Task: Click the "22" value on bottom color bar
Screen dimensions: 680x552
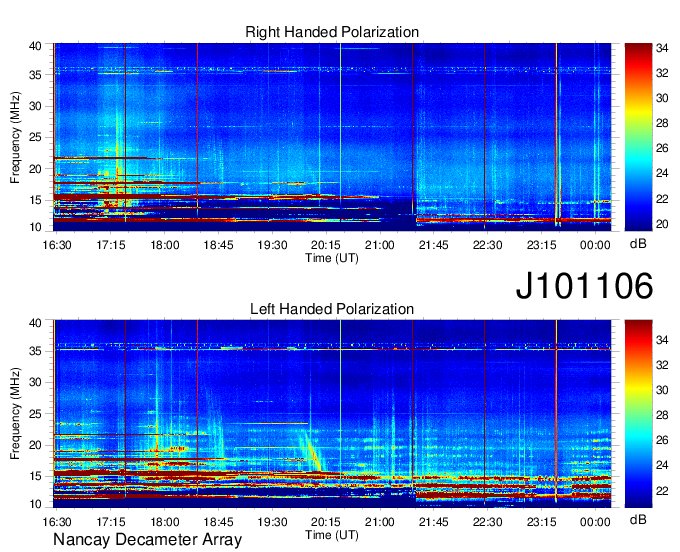Action: coord(662,491)
